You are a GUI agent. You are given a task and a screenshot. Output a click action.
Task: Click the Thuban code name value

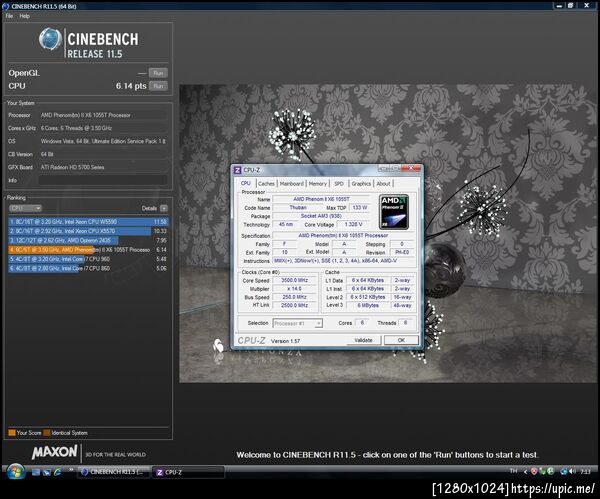tap(298, 207)
